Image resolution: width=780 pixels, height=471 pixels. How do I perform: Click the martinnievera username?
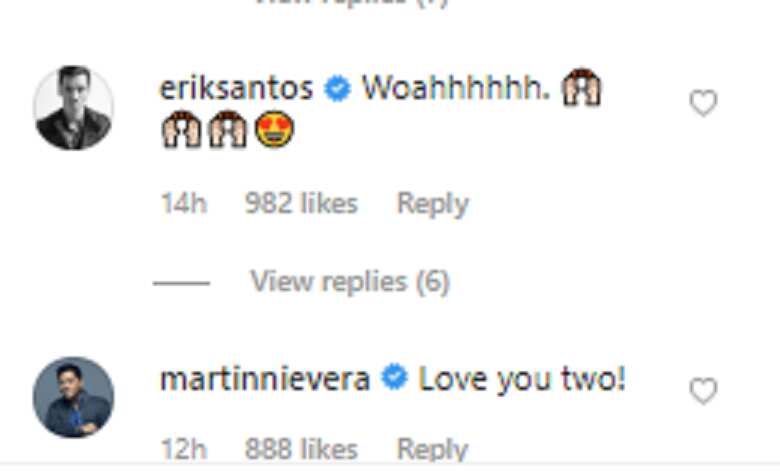265,379
